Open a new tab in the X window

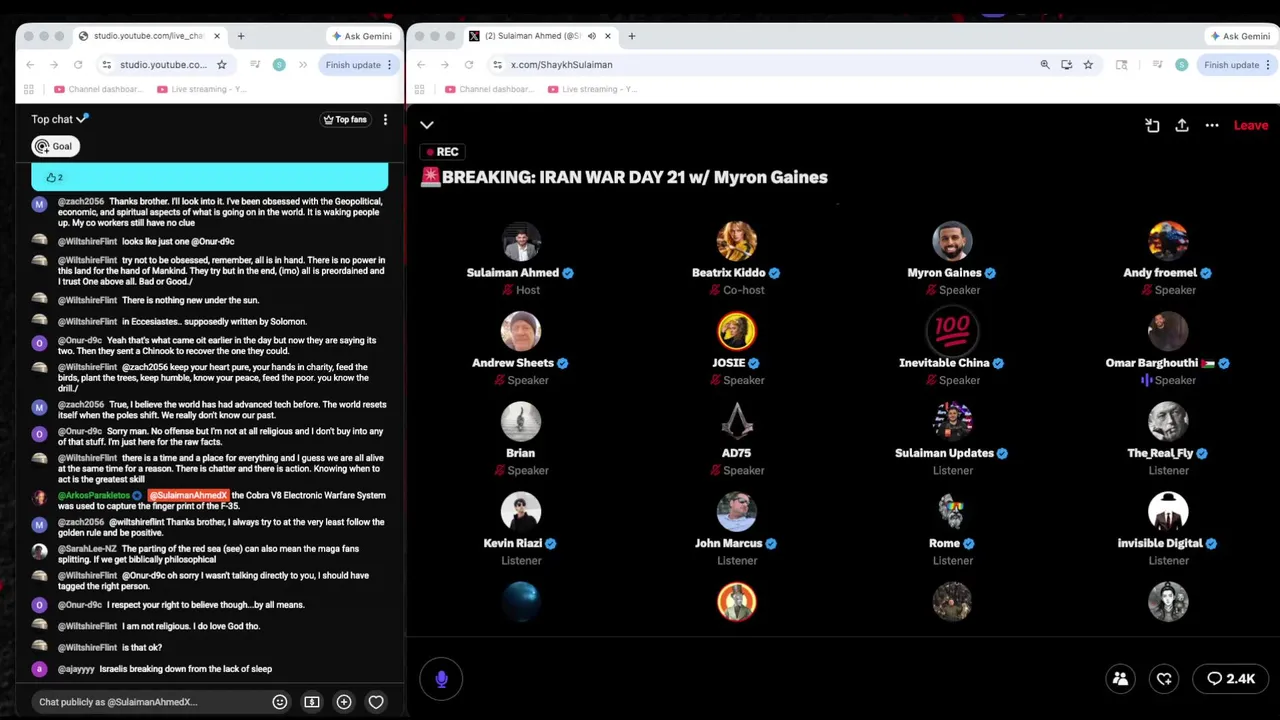tap(631, 36)
